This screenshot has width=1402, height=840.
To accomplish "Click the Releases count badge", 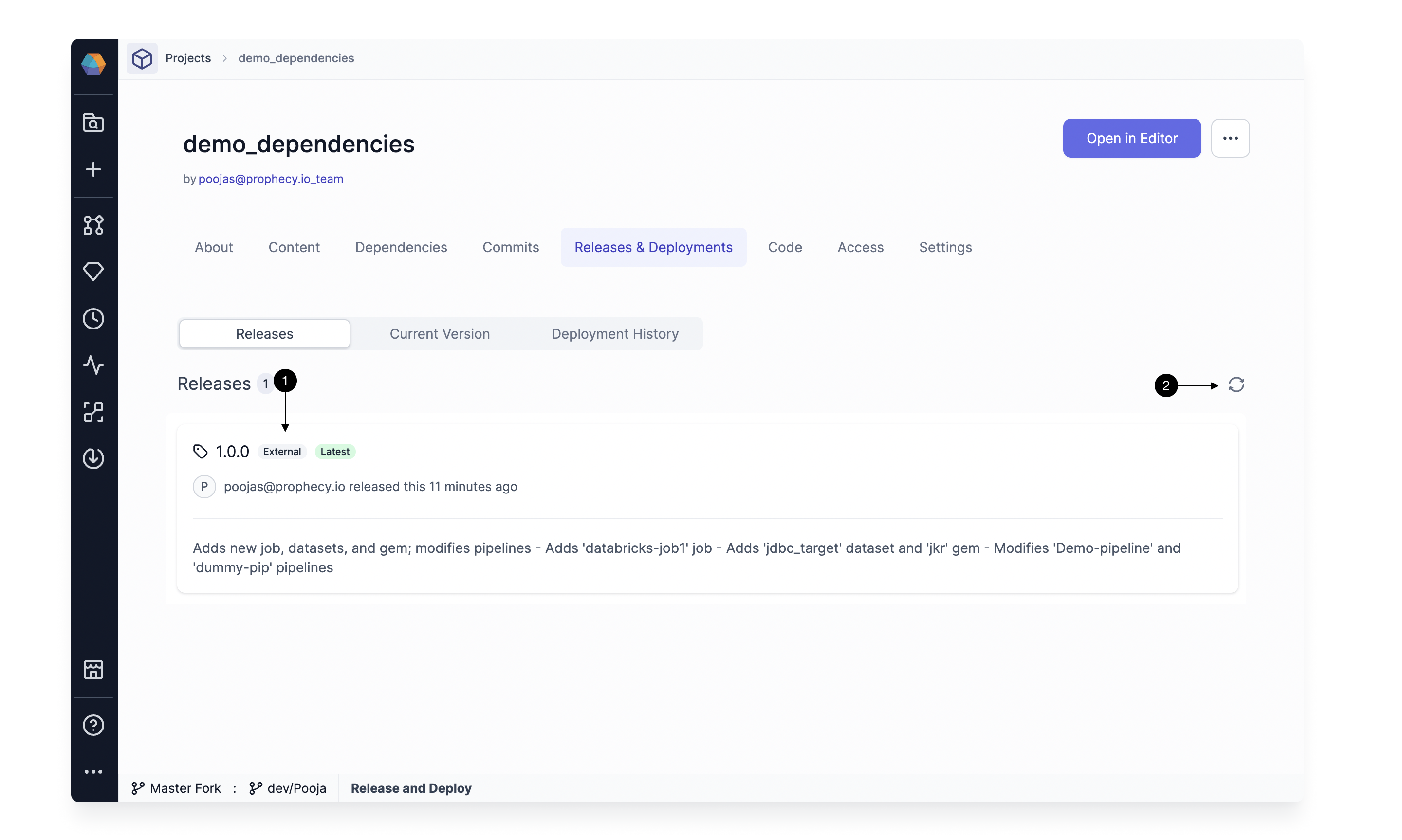I will click(265, 384).
